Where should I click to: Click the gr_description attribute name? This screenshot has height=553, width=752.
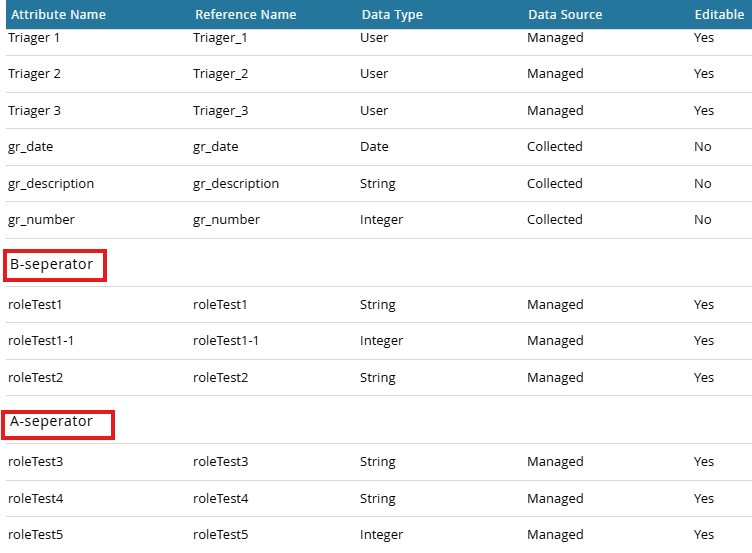(x=51, y=184)
